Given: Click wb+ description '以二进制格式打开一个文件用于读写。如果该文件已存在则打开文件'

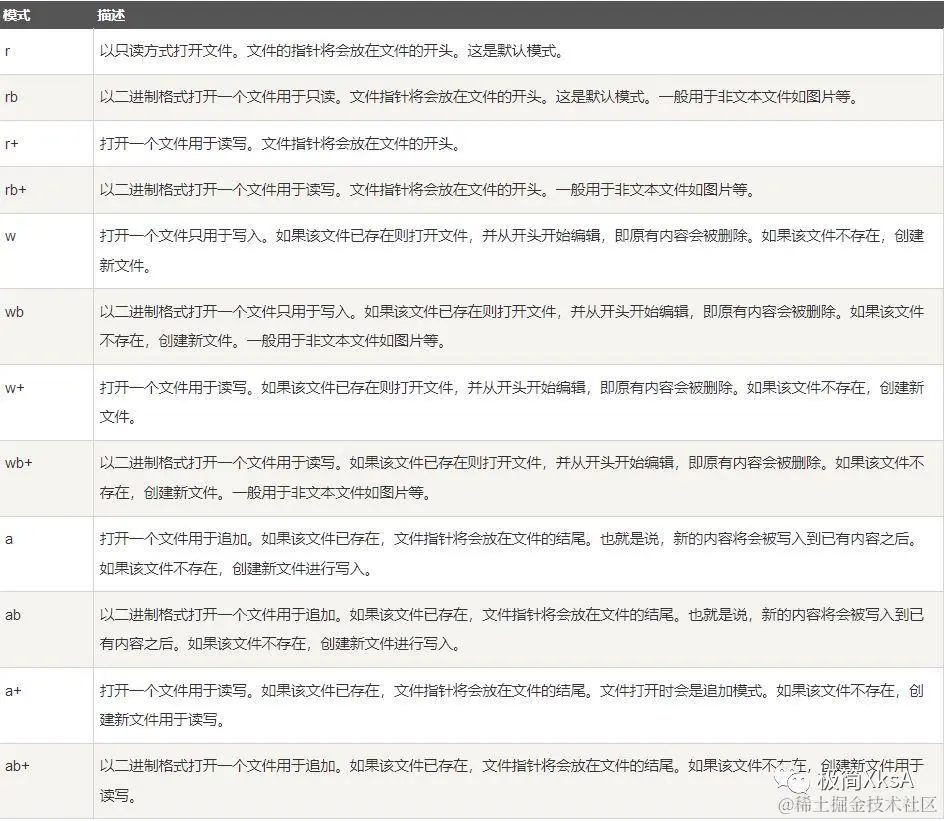Looking at the screenshot, I should pyautogui.click(x=512, y=478).
